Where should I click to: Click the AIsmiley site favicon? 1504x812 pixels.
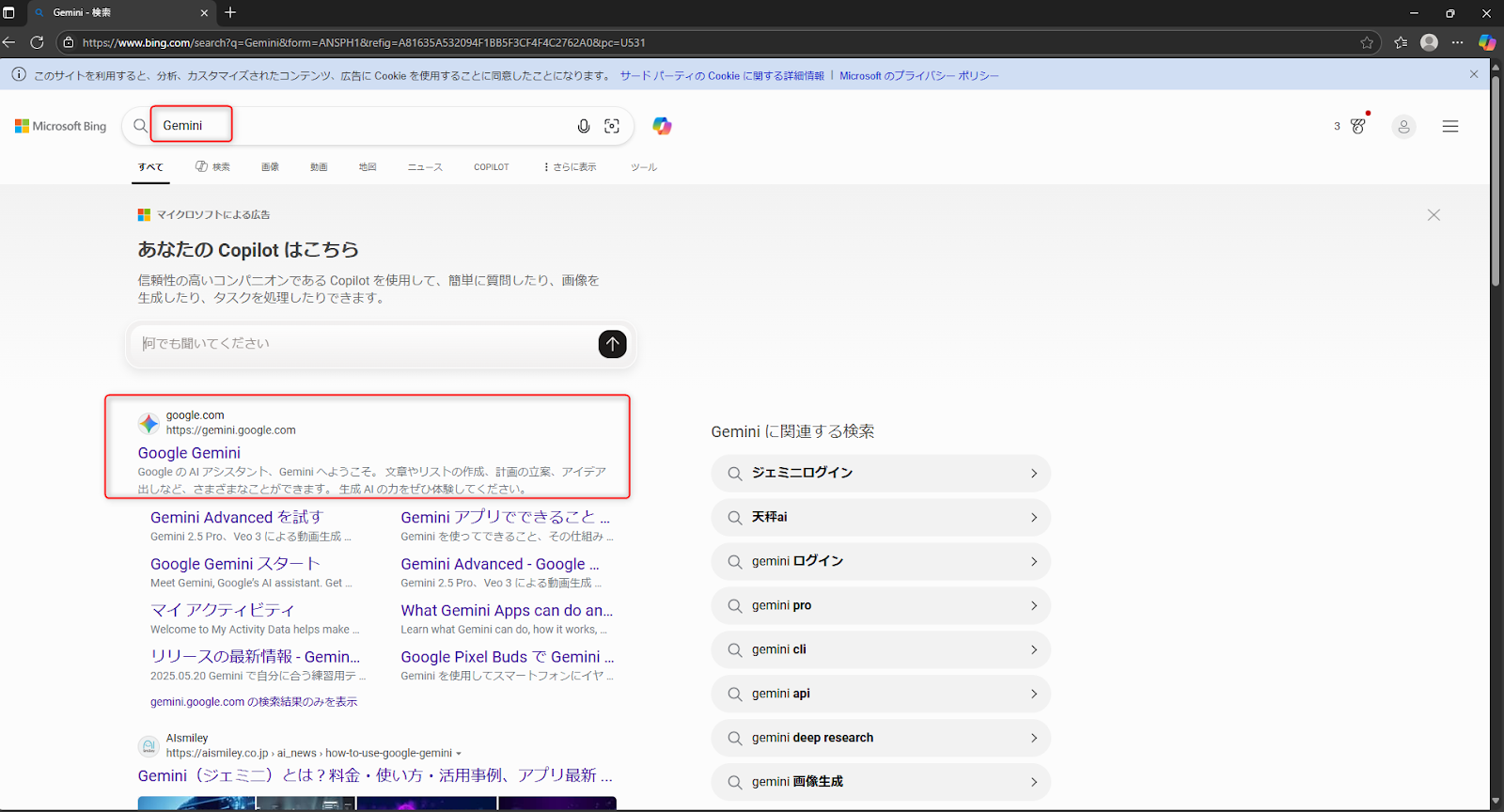point(149,746)
